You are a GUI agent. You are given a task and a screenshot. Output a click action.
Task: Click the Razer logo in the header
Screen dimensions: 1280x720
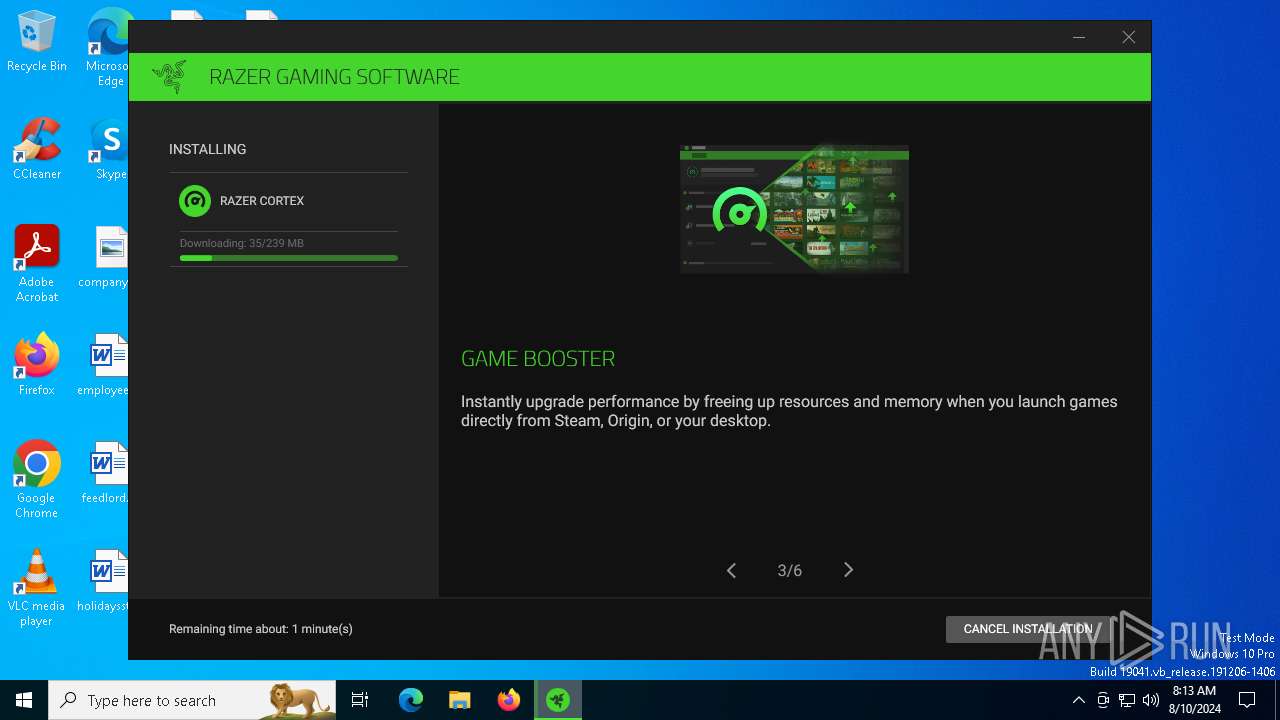point(169,77)
